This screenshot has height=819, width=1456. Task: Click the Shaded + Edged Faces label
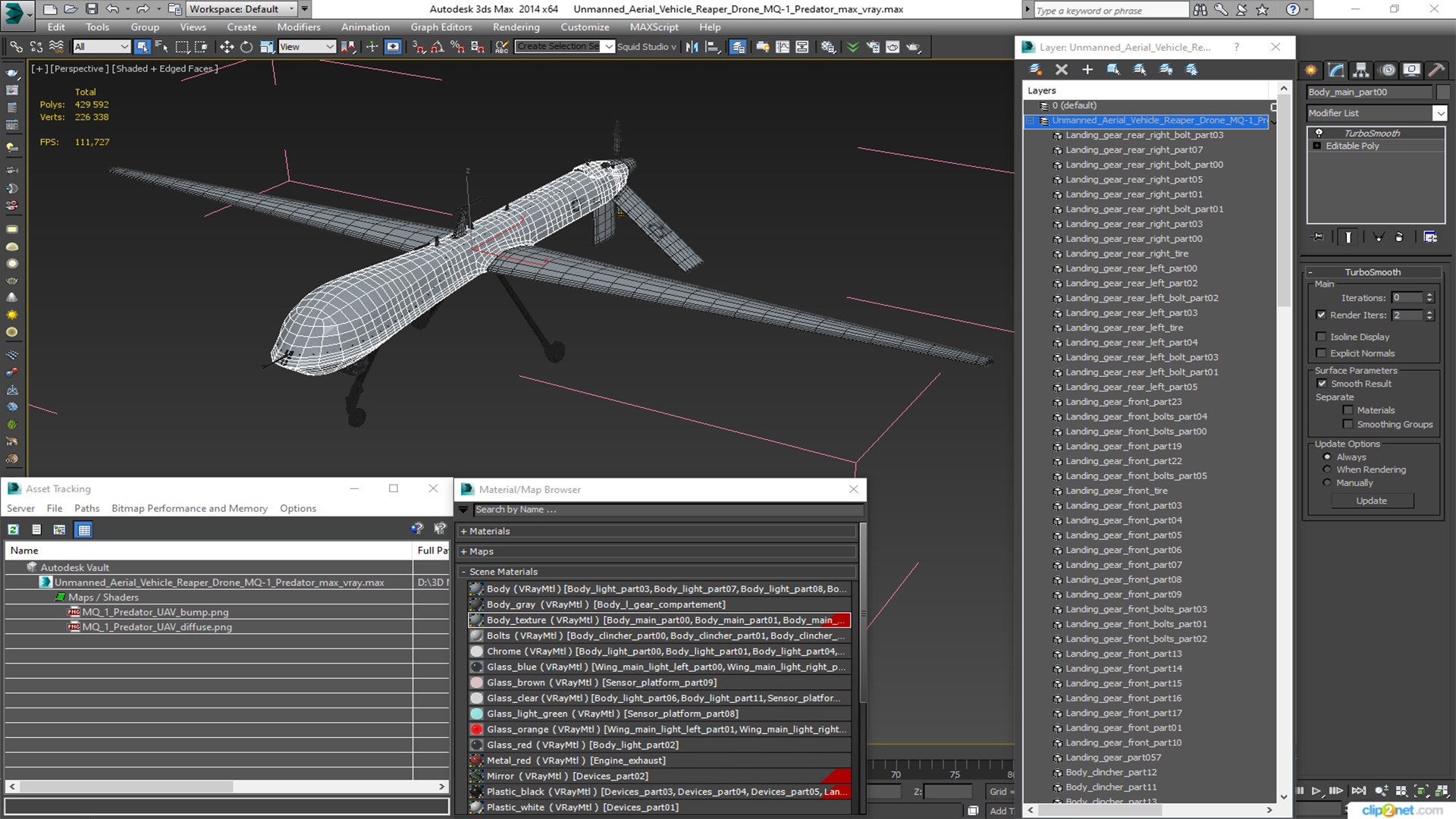point(165,69)
